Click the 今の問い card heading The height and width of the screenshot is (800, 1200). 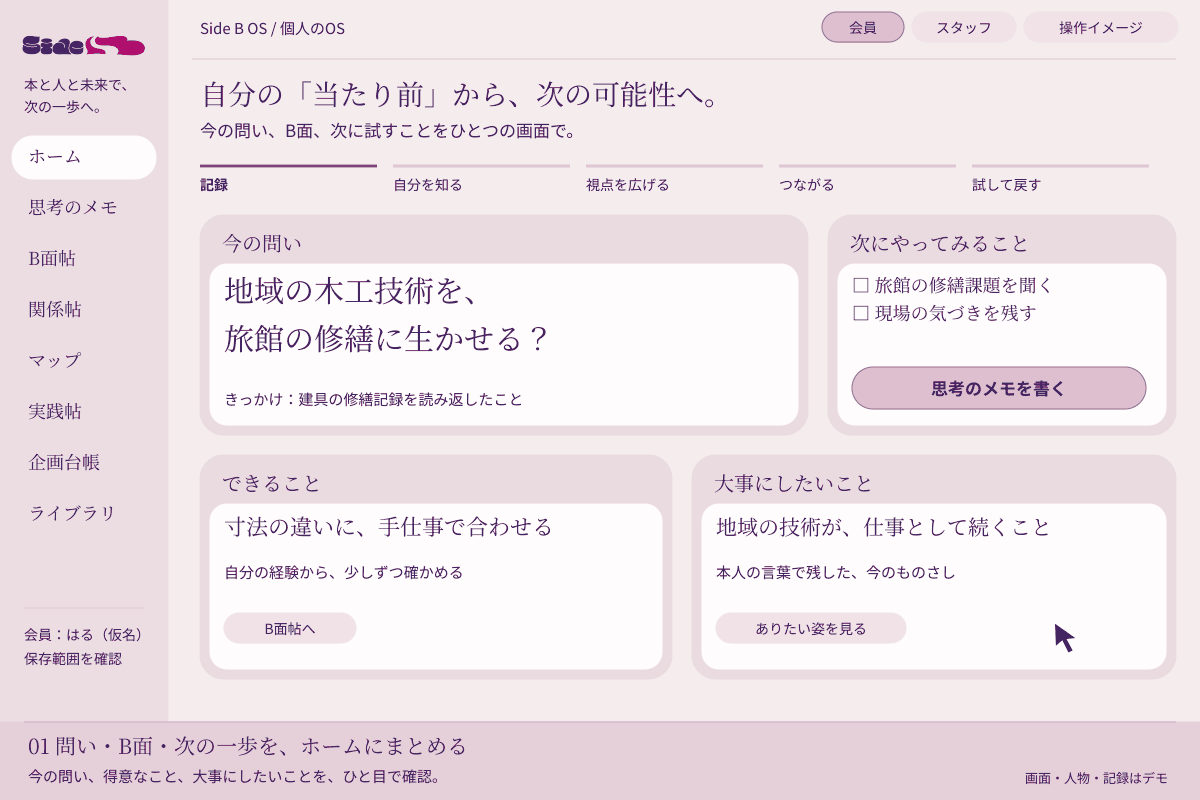[262, 243]
